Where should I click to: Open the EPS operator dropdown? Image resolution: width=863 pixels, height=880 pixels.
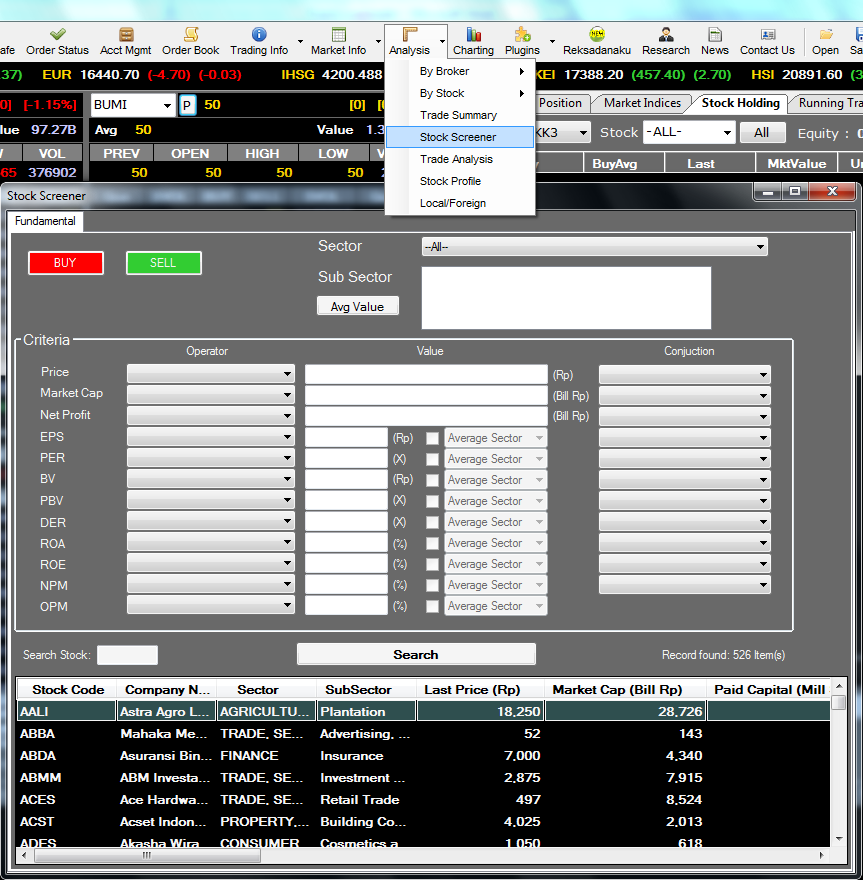(211, 437)
